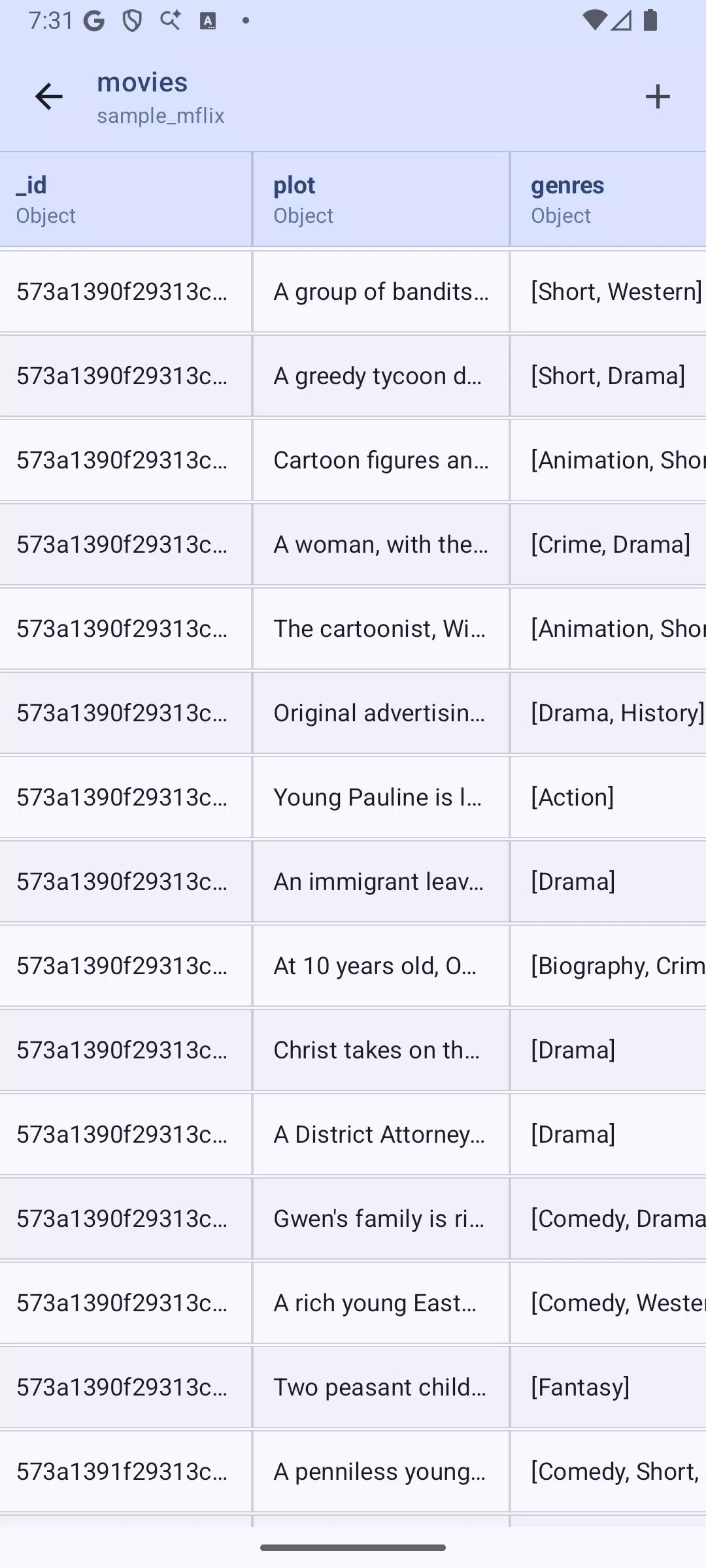
Task: Open the 'A group of bandits' plot cell
Action: [x=381, y=291]
